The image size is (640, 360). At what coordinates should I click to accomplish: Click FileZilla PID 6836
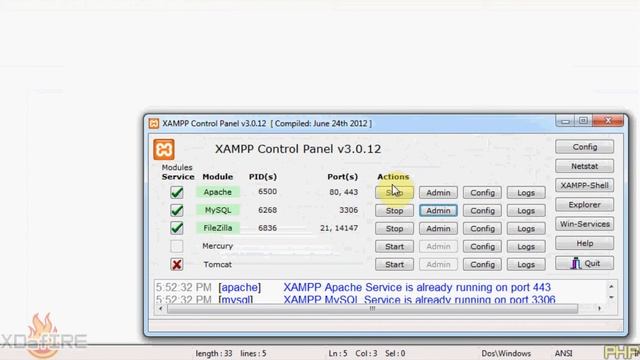267,228
